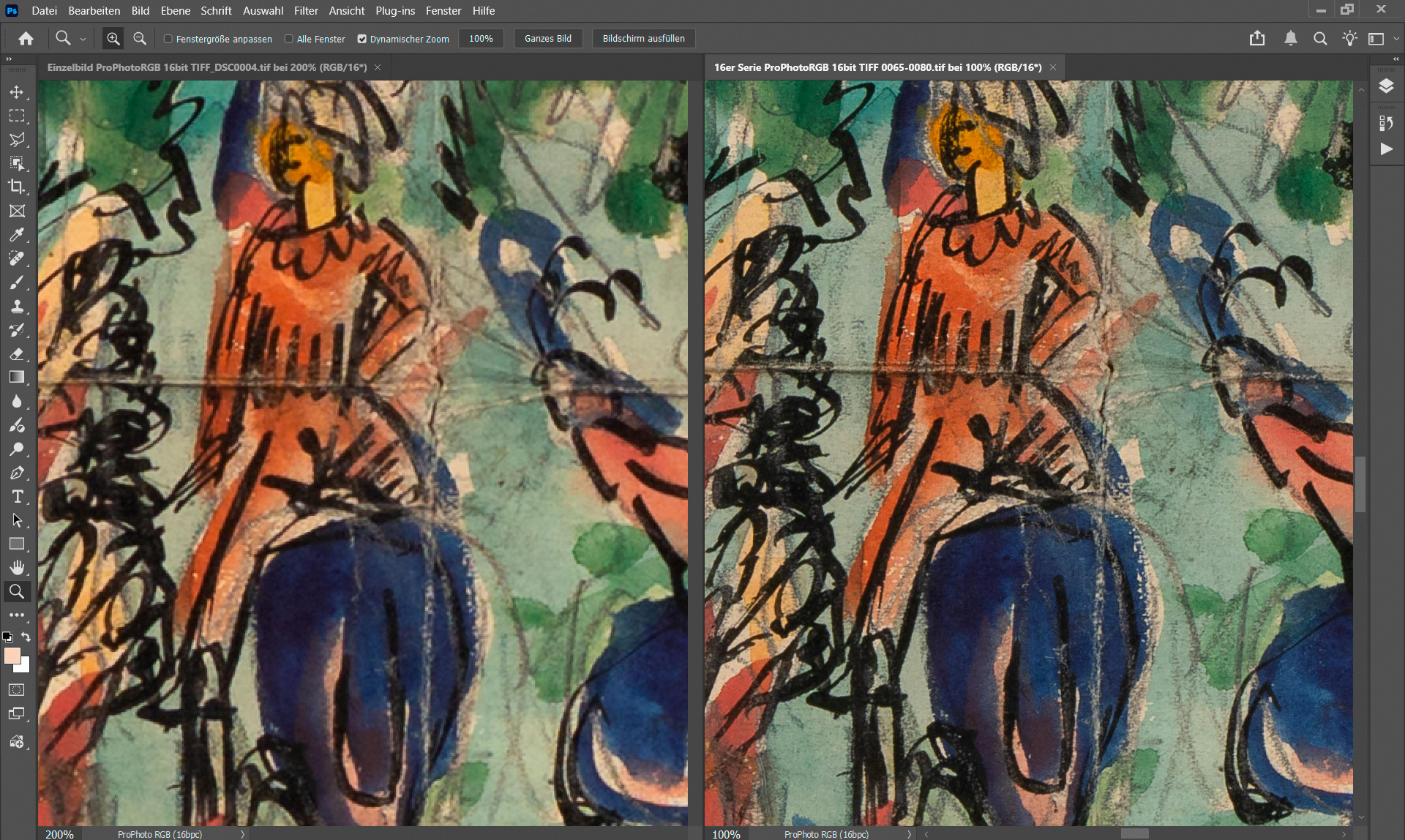Viewport: 1405px width, 840px height.
Task: Close the Einzelbild document tab
Action: (378, 67)
